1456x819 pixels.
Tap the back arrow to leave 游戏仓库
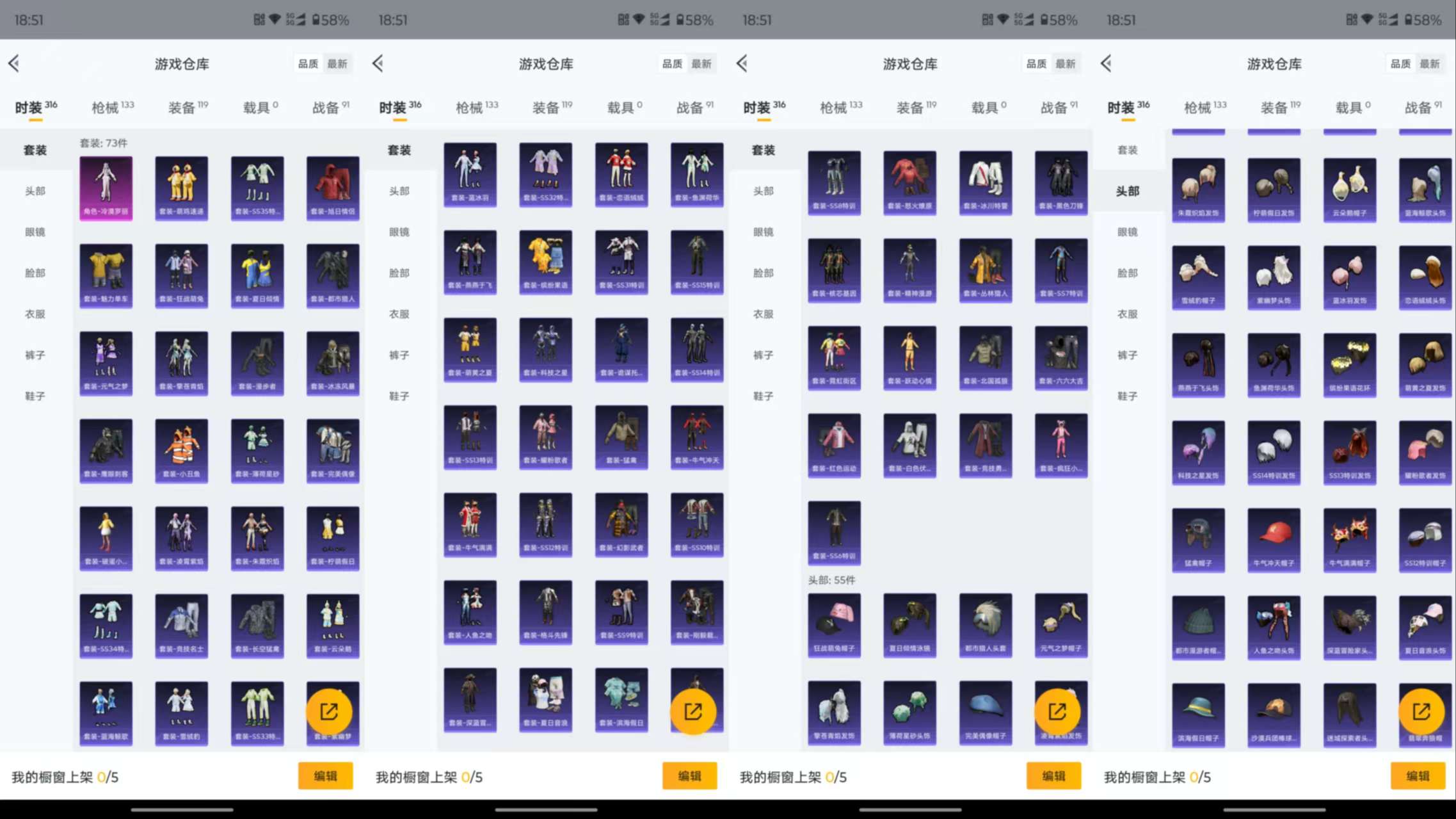[x=14, y=63]
